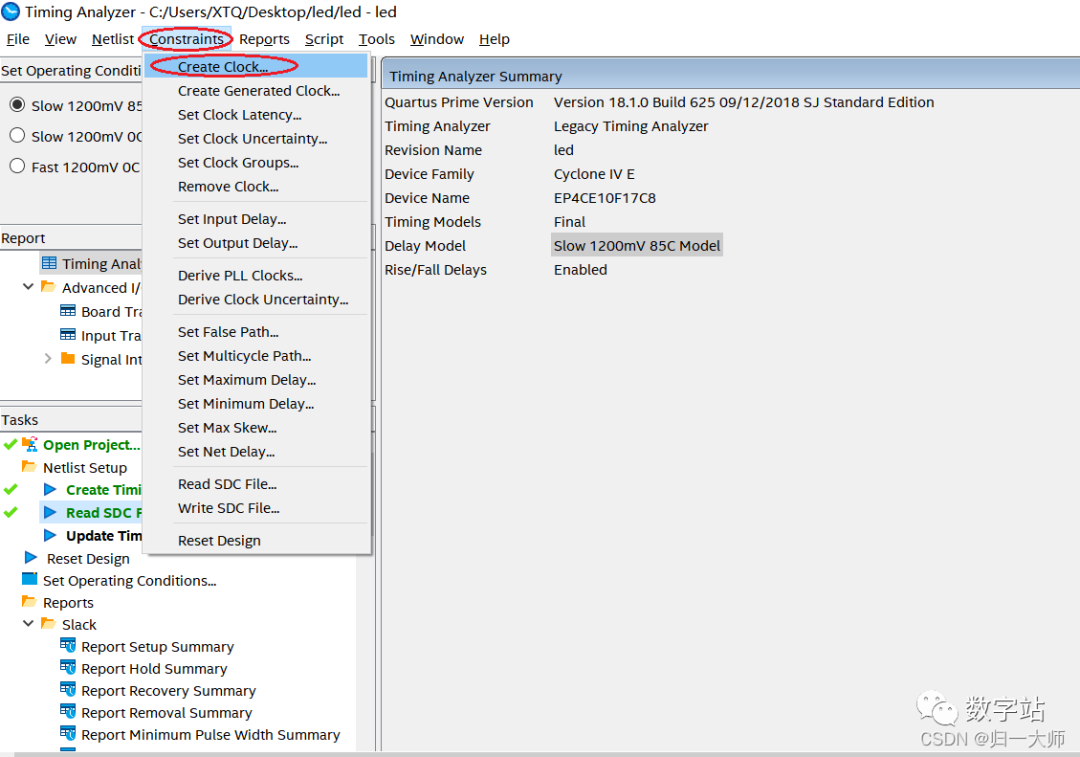
Task: Open the View menu
Action: [61, 39]
